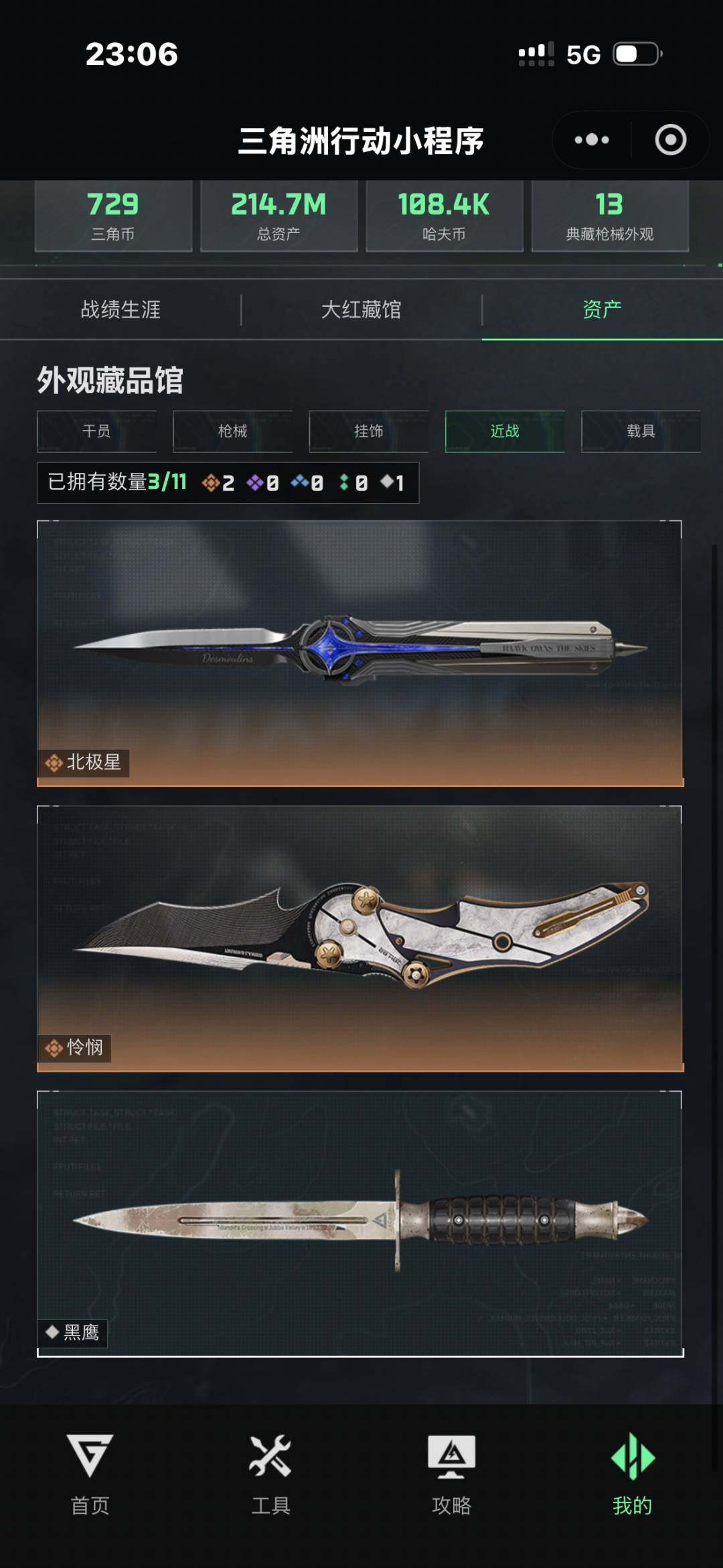The width and height of the screenshot is (723, 1568).
Task: Go to 首页 home icon
Action: click(x=90, y=1455)
